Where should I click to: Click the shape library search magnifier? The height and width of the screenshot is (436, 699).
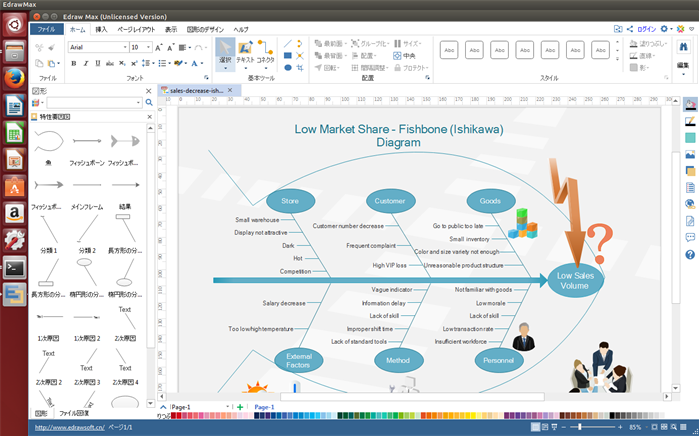(x=149, y=102)
